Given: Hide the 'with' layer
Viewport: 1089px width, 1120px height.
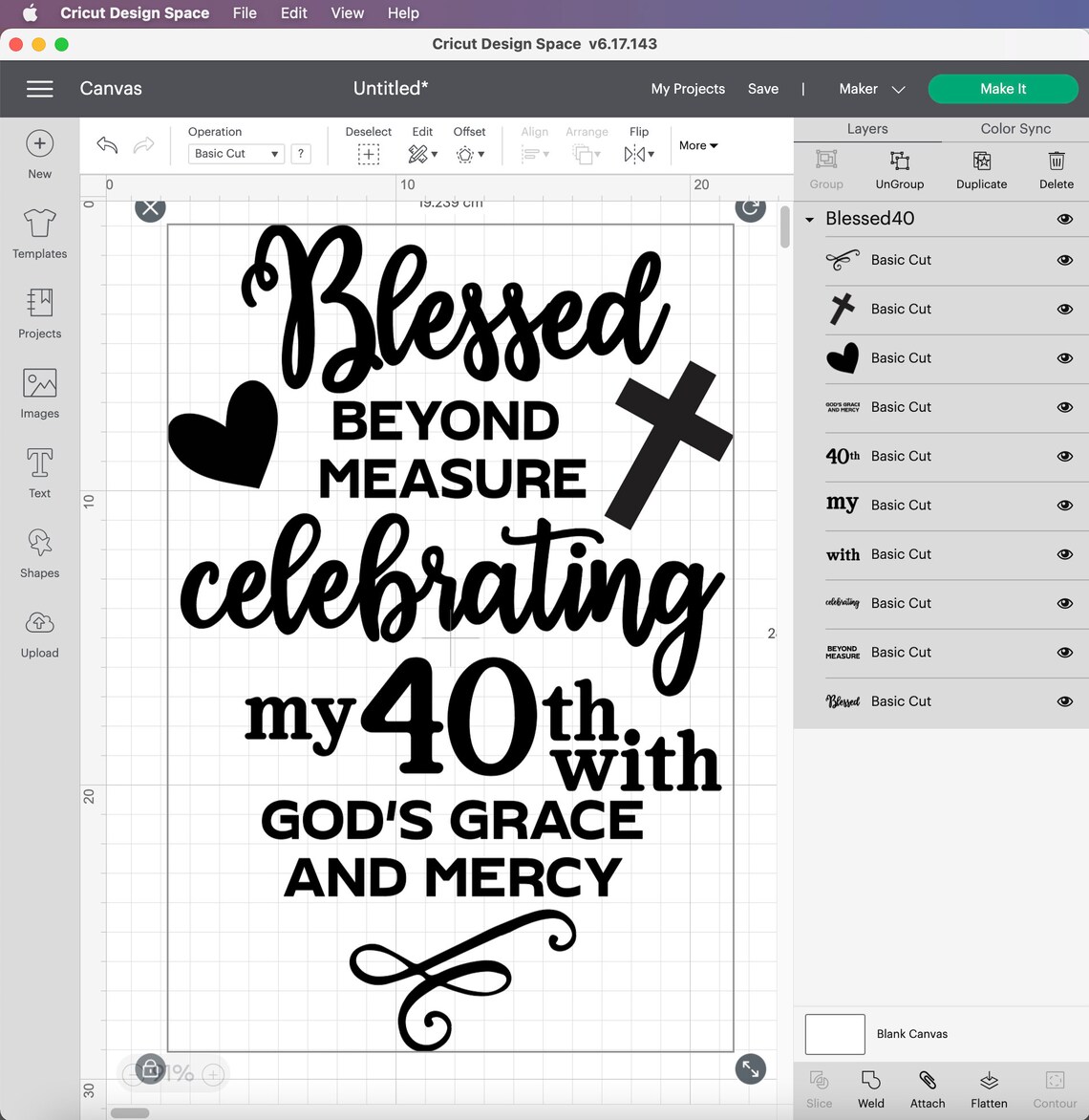Looking at the screenshot, I should 1064,554.
